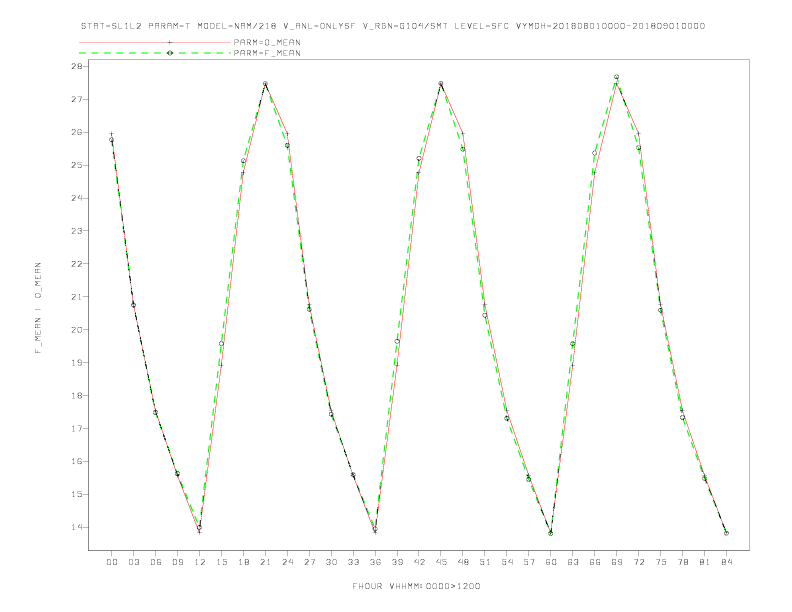Viewport: 792px width, 612px height.
Task: Click x-axis tick label 24
Action: [x=287, y=562]
